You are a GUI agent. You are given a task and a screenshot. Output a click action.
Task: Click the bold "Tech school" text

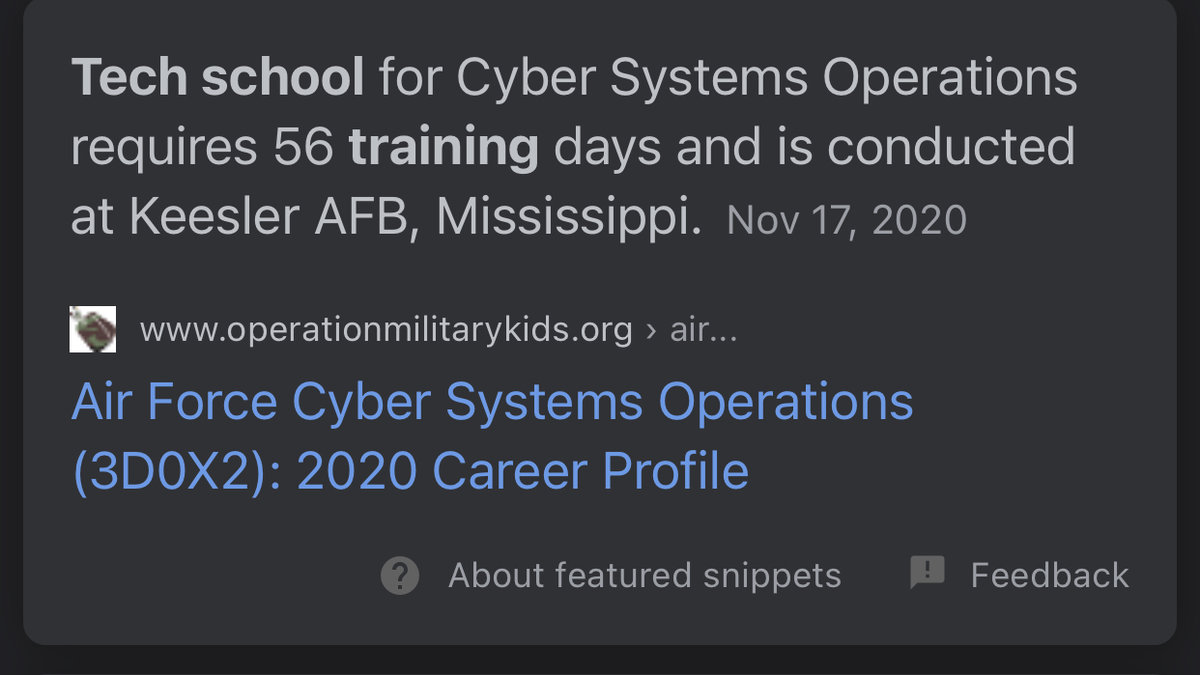217,78
